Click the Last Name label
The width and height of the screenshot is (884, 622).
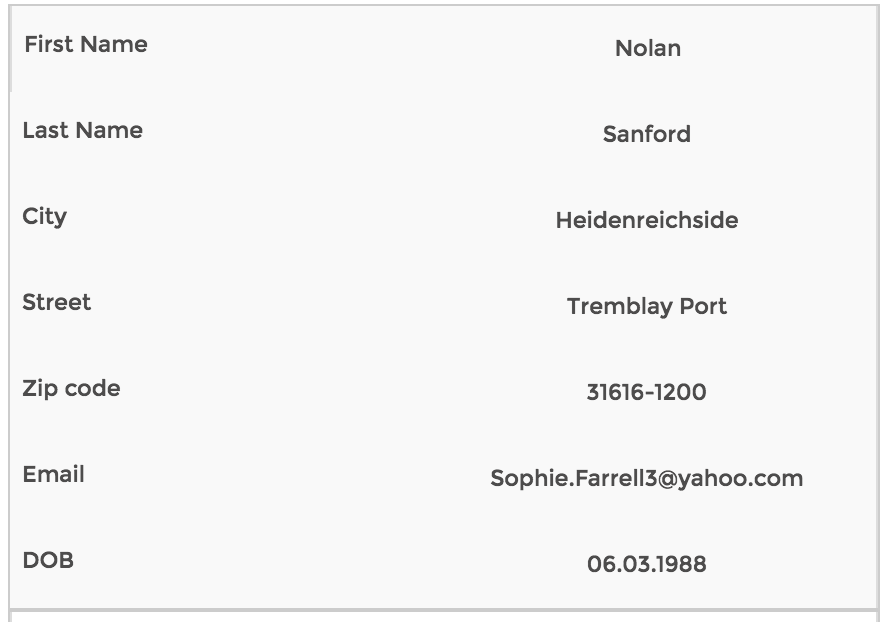coord(82,130)
